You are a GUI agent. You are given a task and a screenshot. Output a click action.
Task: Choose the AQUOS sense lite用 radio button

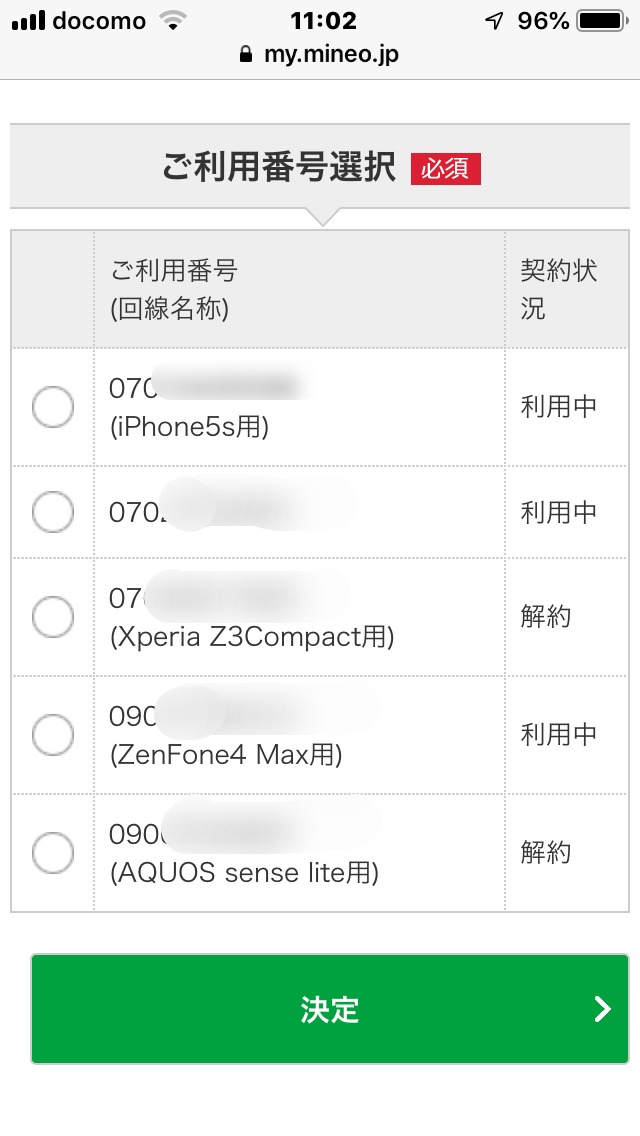point(53,853)
